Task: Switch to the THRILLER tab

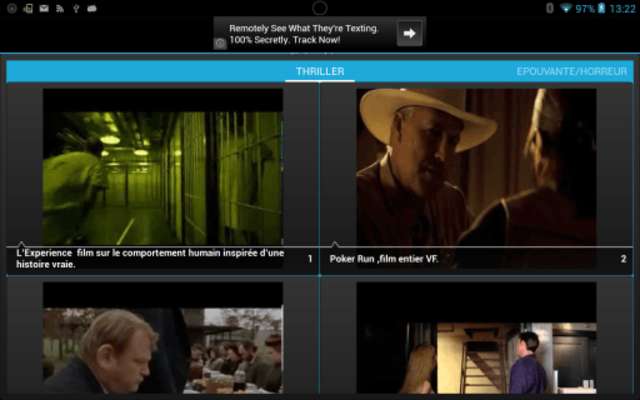Action: (320, 71)
